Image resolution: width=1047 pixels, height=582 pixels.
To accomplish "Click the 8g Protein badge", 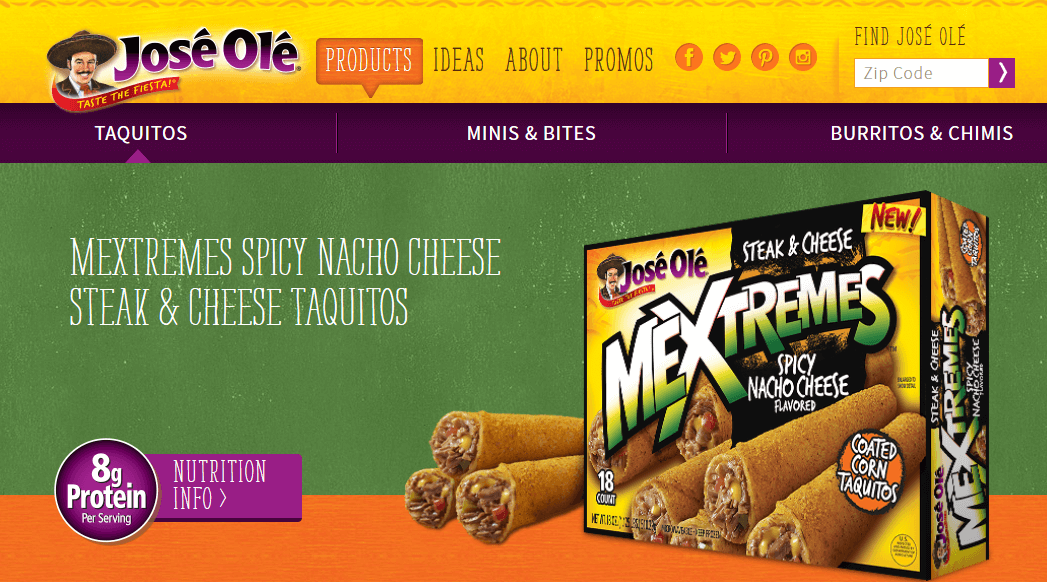I will point(106,491).
